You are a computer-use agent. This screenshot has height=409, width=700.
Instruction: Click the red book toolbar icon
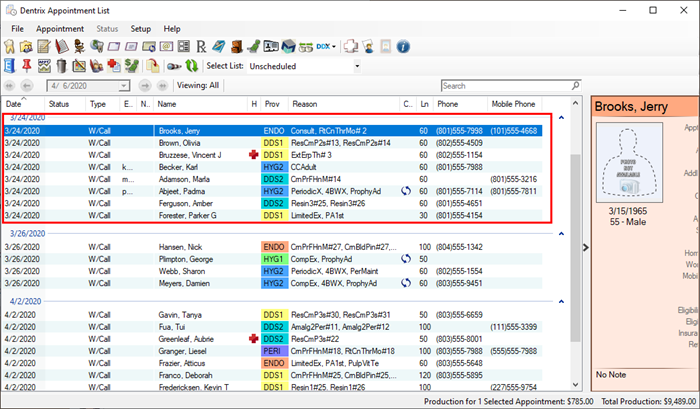pyautogui.click(x=62, y=46)
